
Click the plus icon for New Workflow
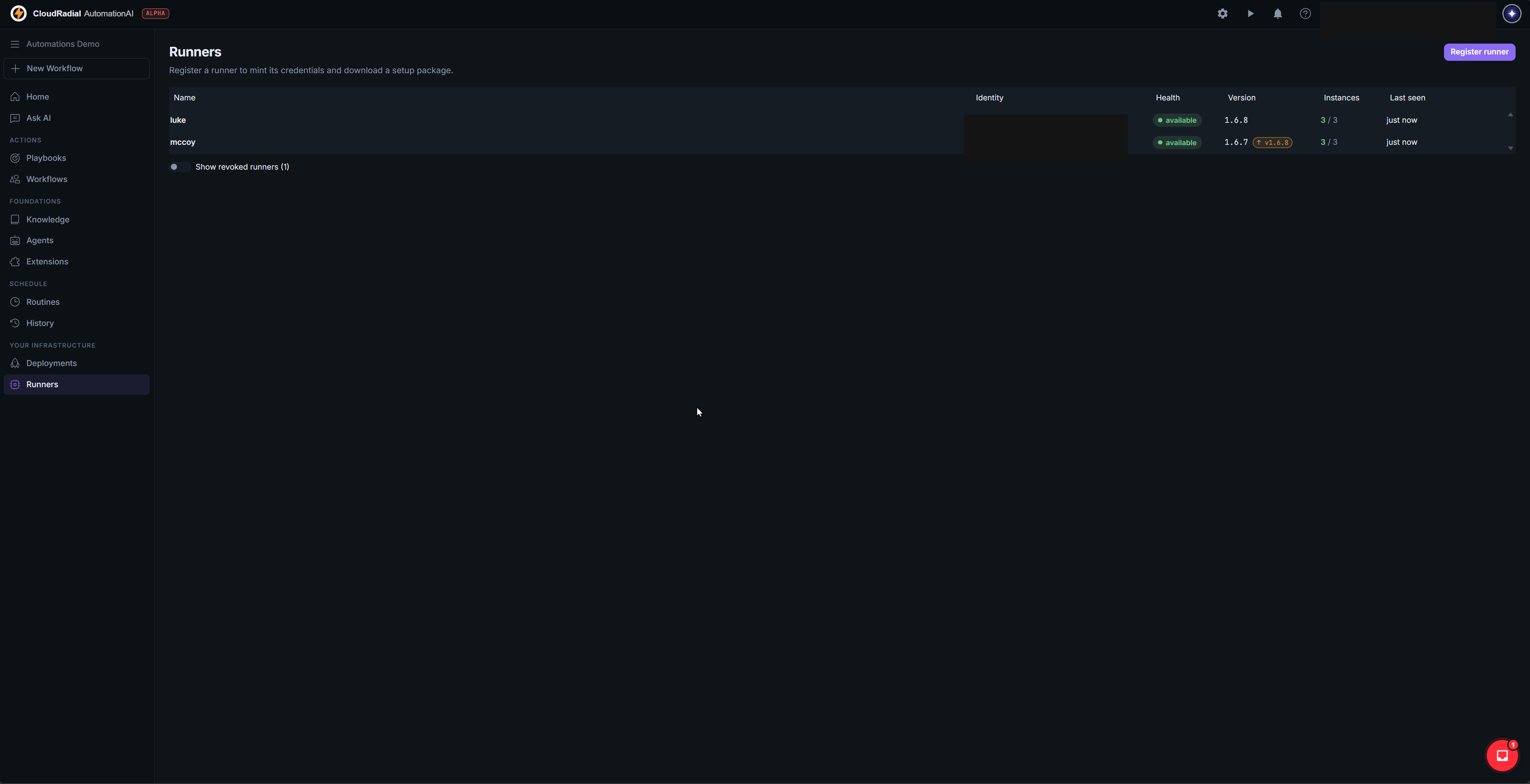[x=16, y=68]
